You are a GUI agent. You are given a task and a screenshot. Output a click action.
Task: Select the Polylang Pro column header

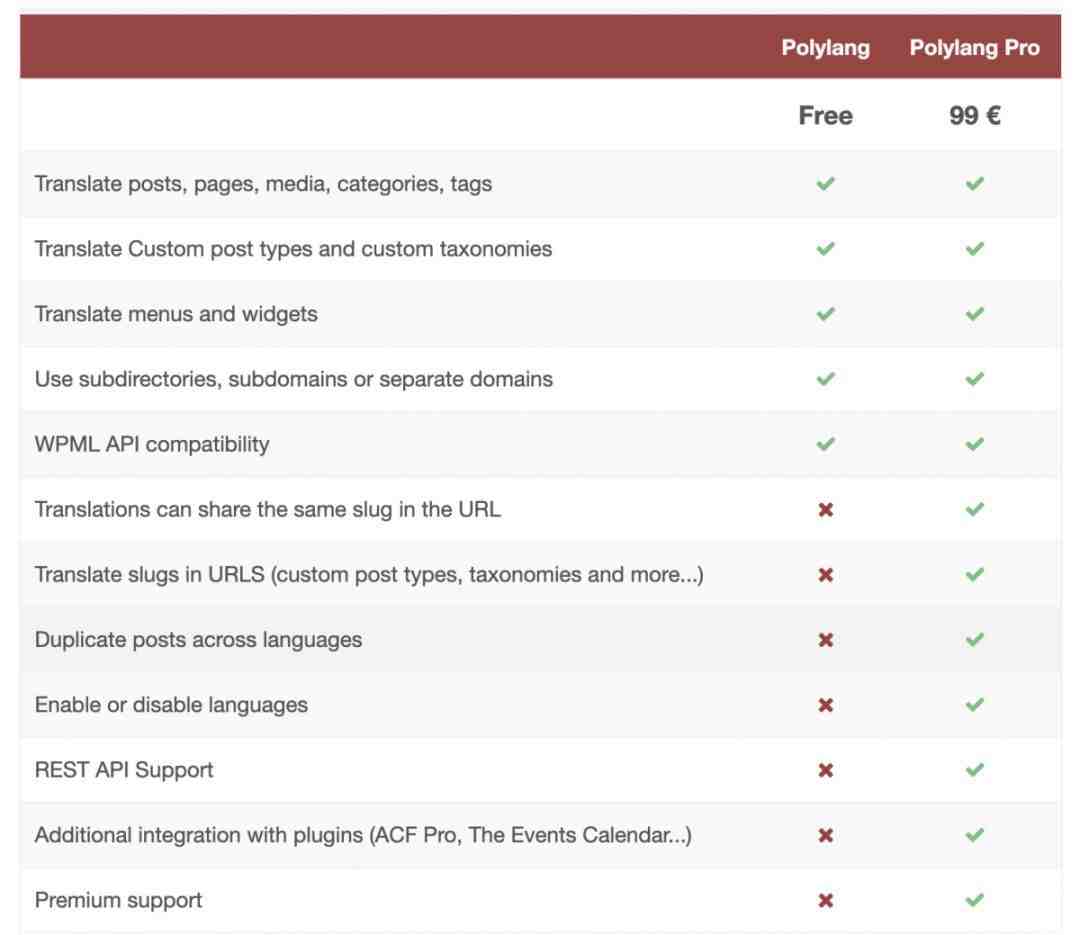click(974, 48)
